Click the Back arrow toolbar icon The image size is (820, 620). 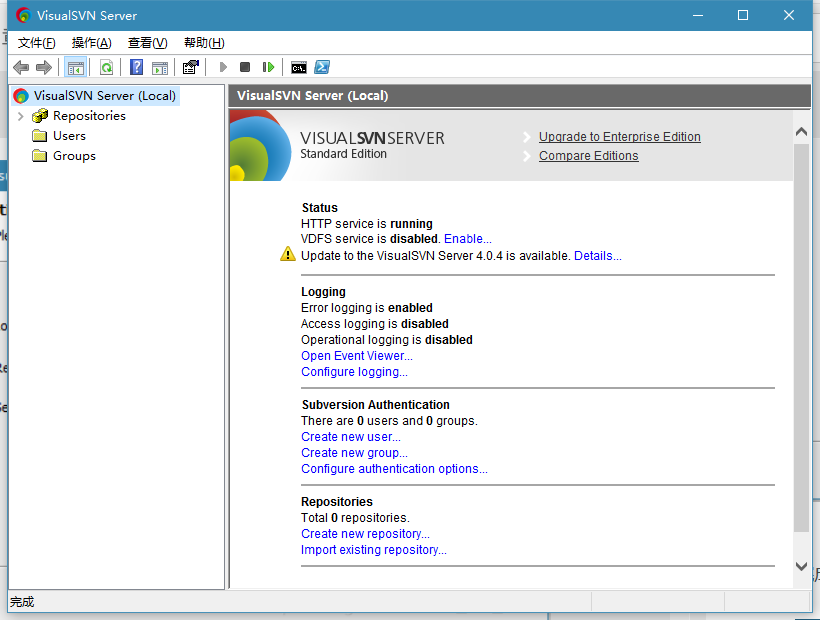(x=21, y=67)
